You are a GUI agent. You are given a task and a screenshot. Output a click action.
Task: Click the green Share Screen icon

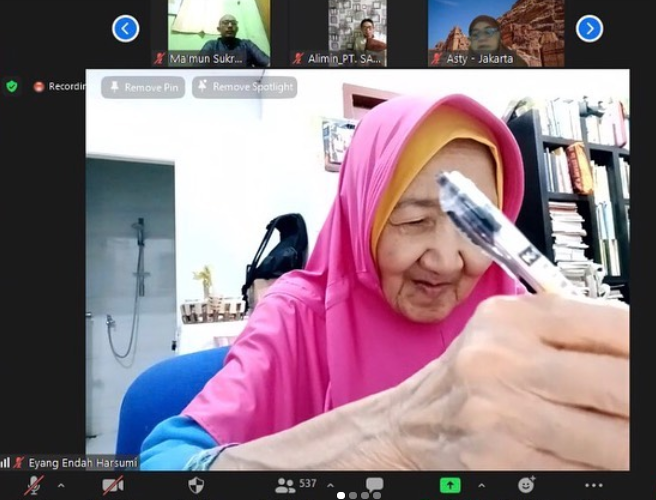(x=450, y=485)
